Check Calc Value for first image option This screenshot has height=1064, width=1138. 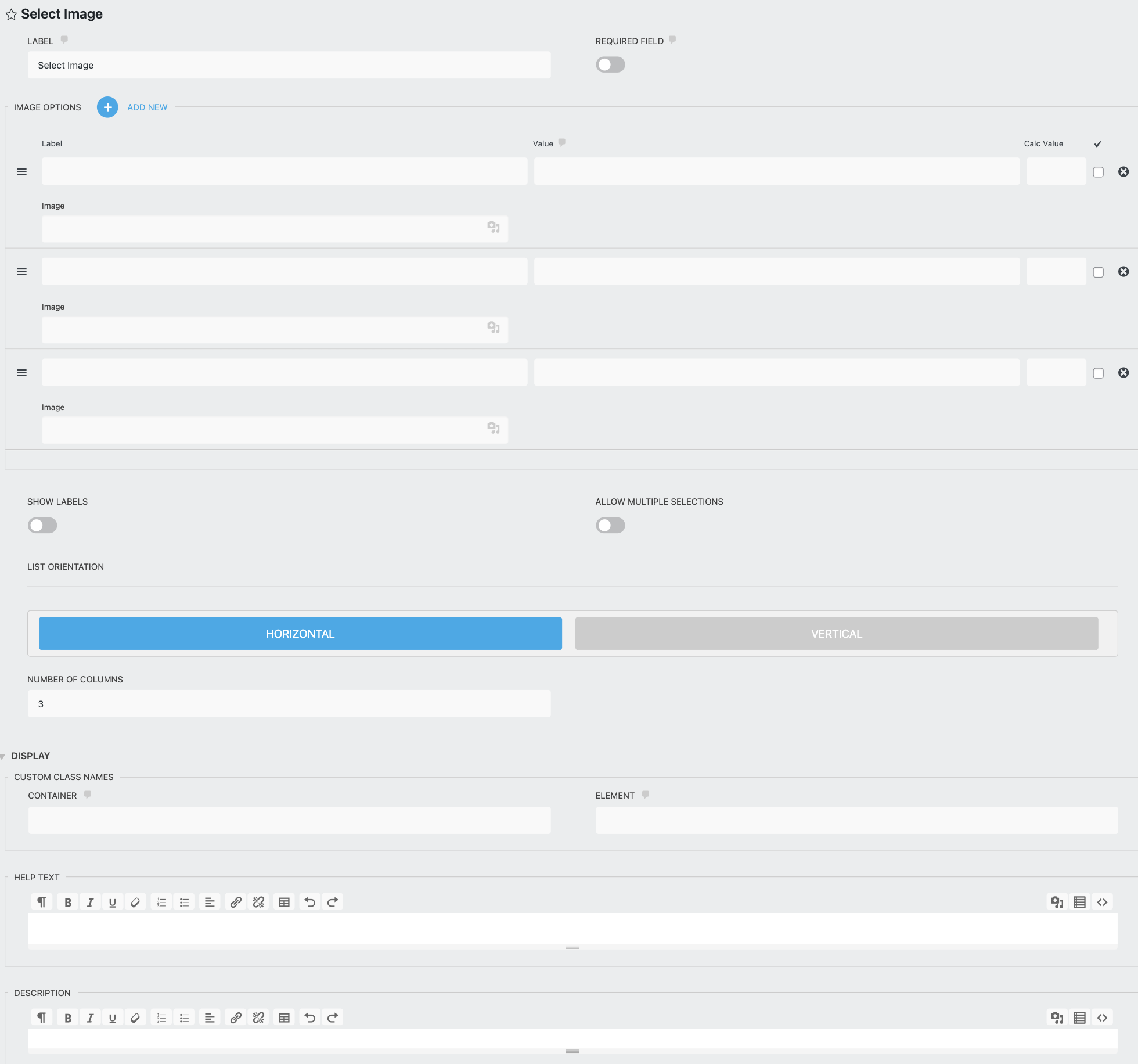1098,172
